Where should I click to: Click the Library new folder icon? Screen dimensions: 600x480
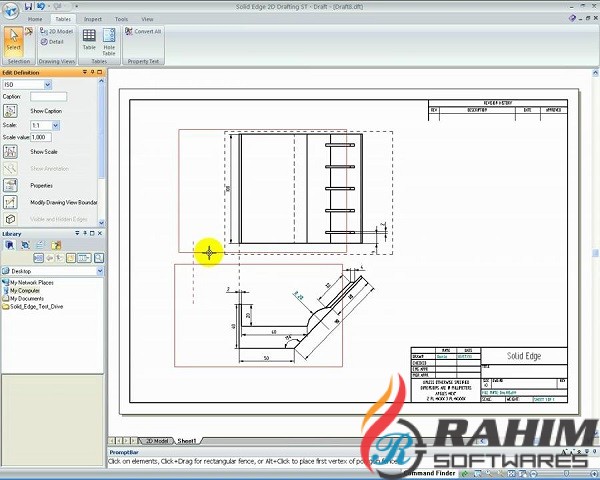[71, 258]
